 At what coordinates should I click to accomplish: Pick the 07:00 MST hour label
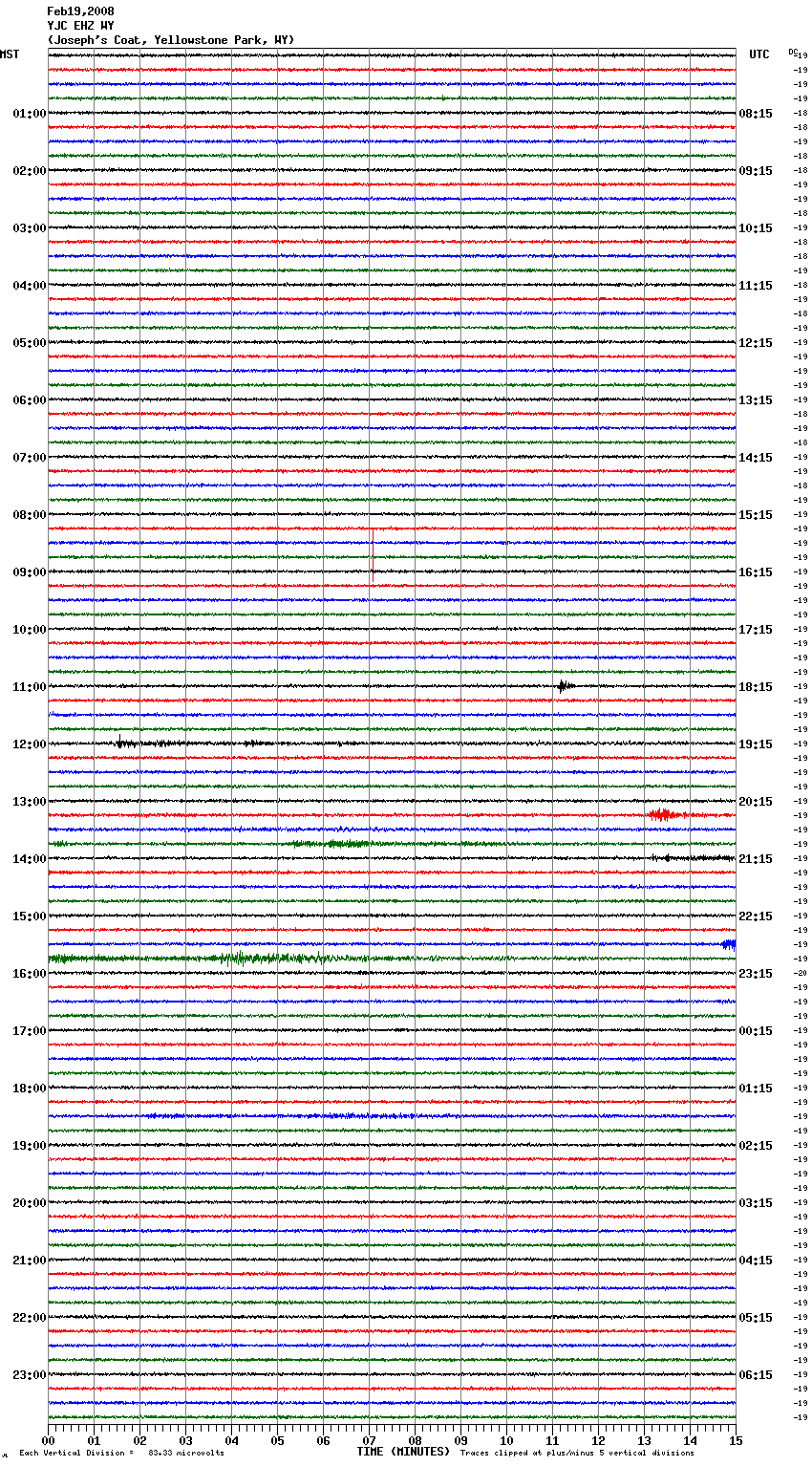click(x=30, y=458)
